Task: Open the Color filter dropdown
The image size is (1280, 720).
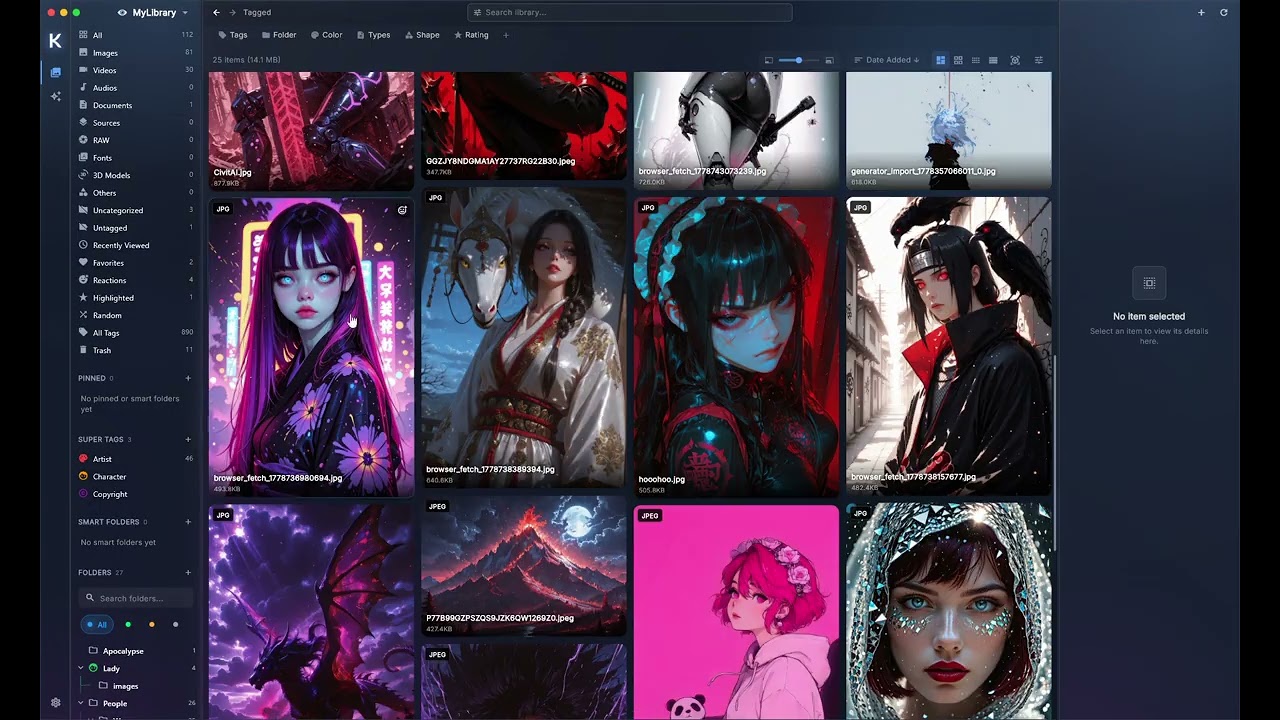Action: (326, 35)
